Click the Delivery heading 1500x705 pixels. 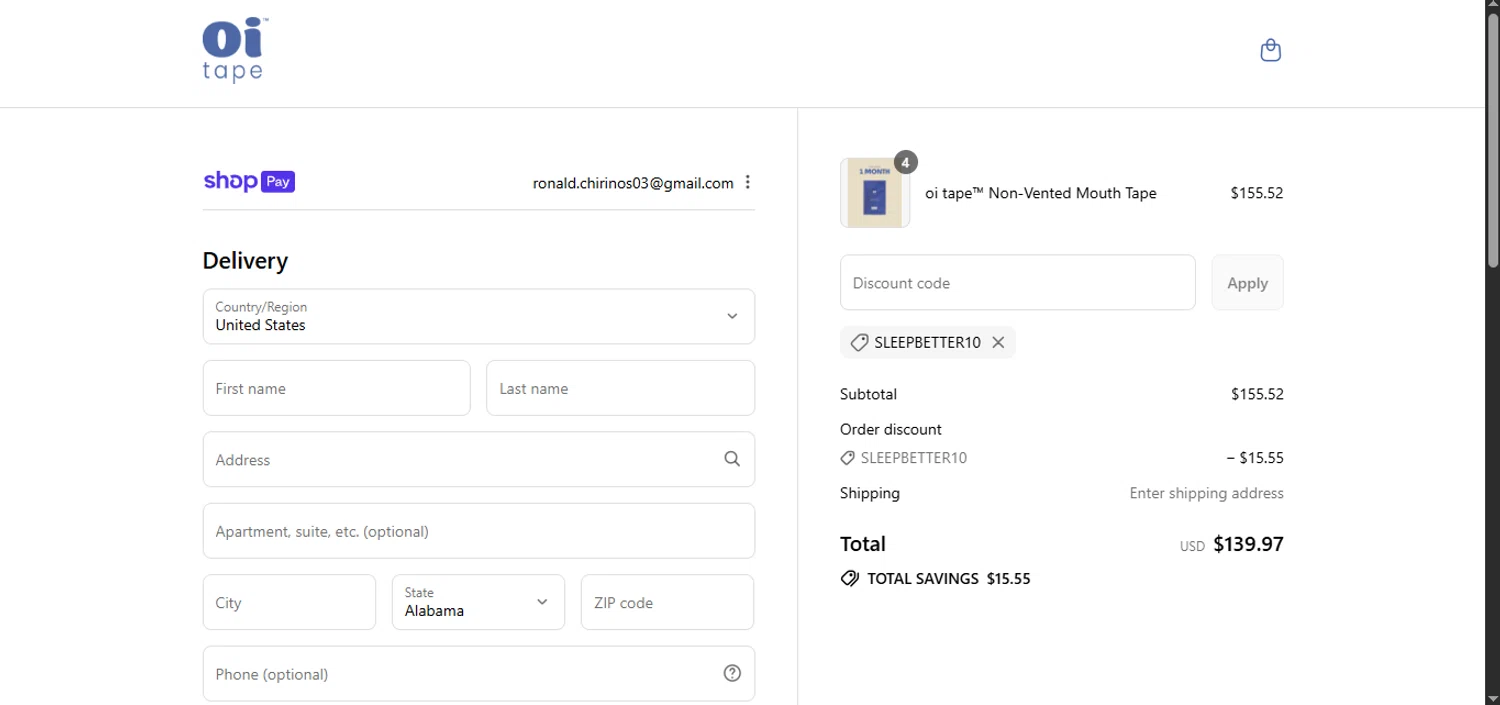click(x=245, y=261)
